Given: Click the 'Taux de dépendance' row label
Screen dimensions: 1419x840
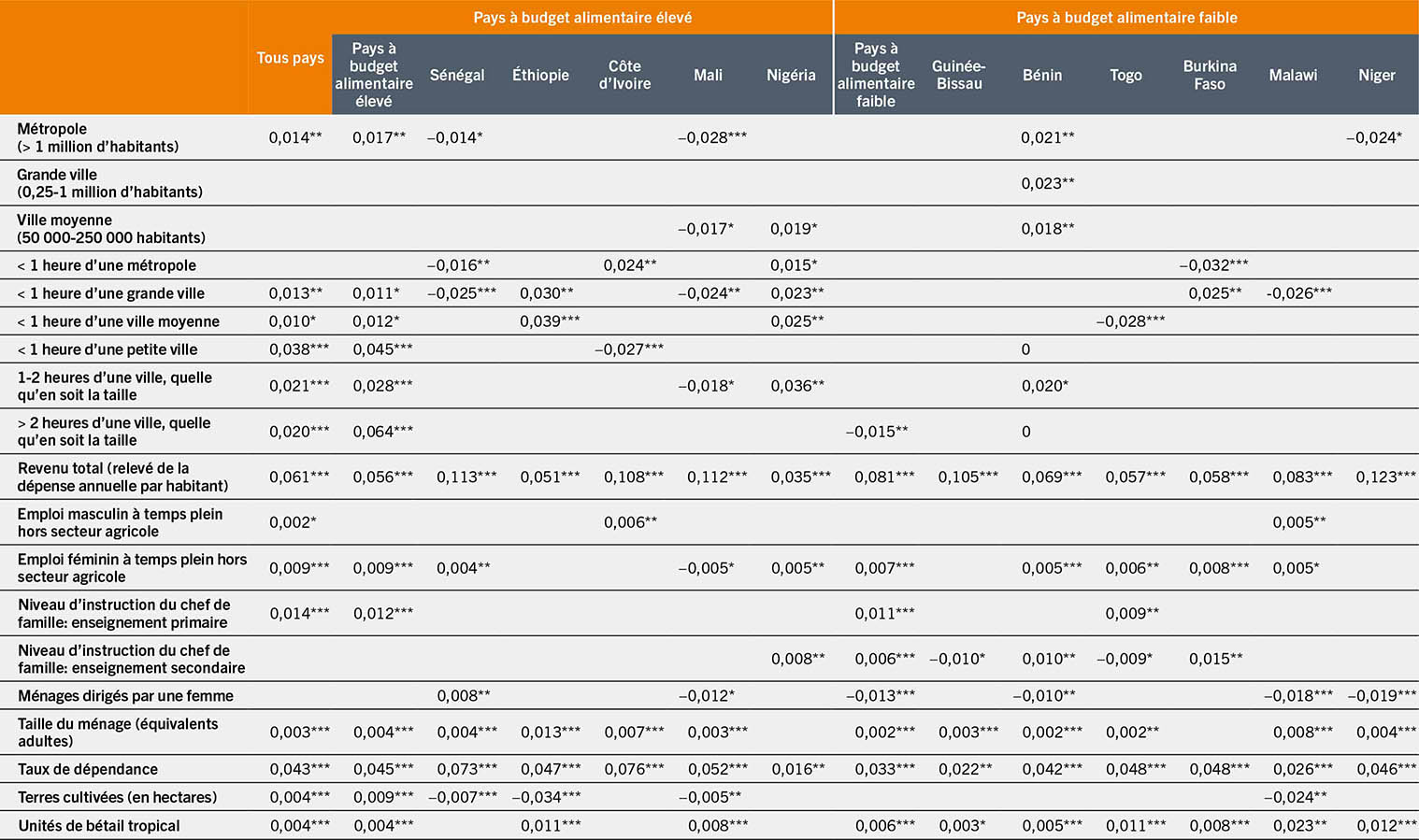Looking at the screenshot, I should tap(88, 769).
